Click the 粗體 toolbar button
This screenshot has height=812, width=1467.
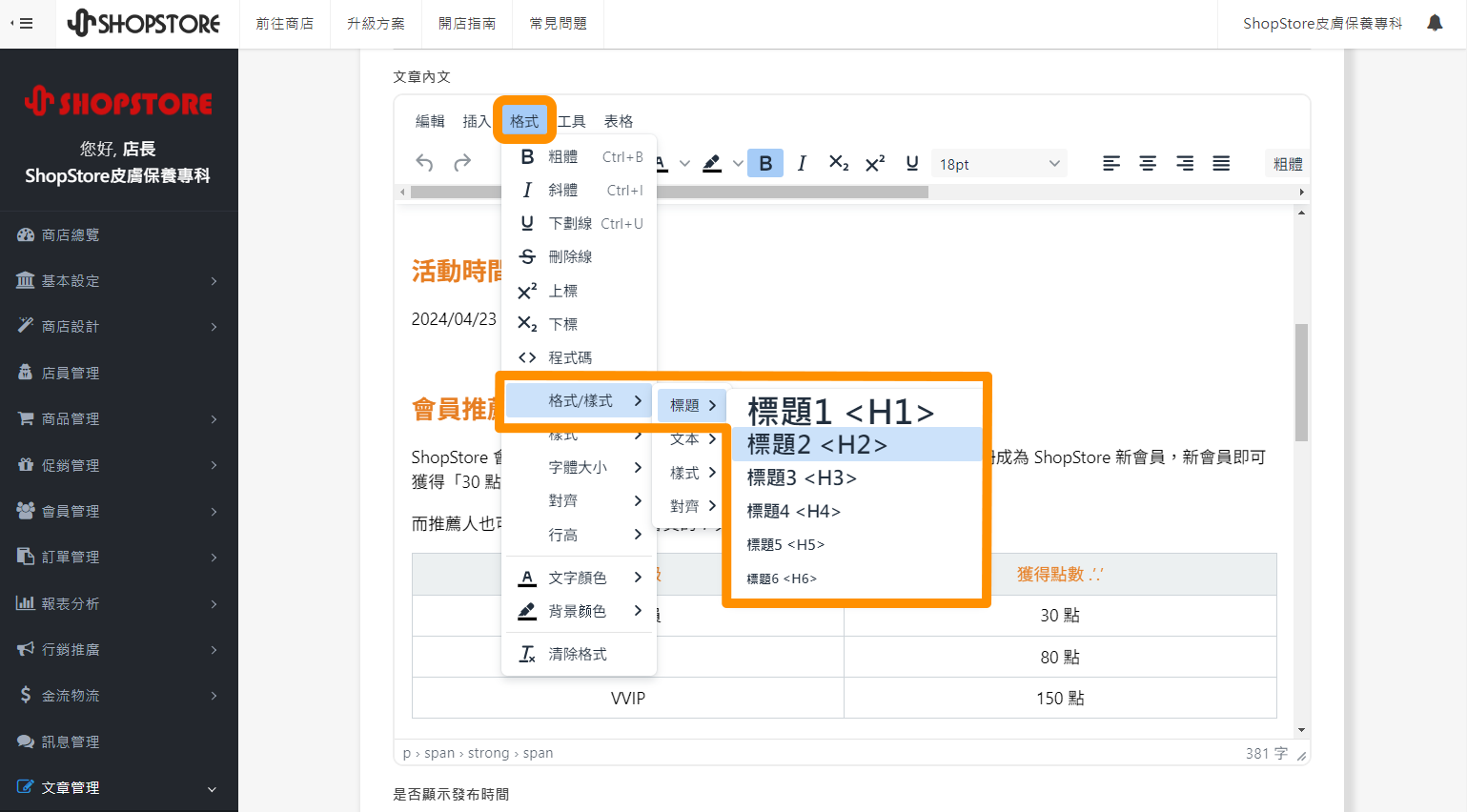1288,164
